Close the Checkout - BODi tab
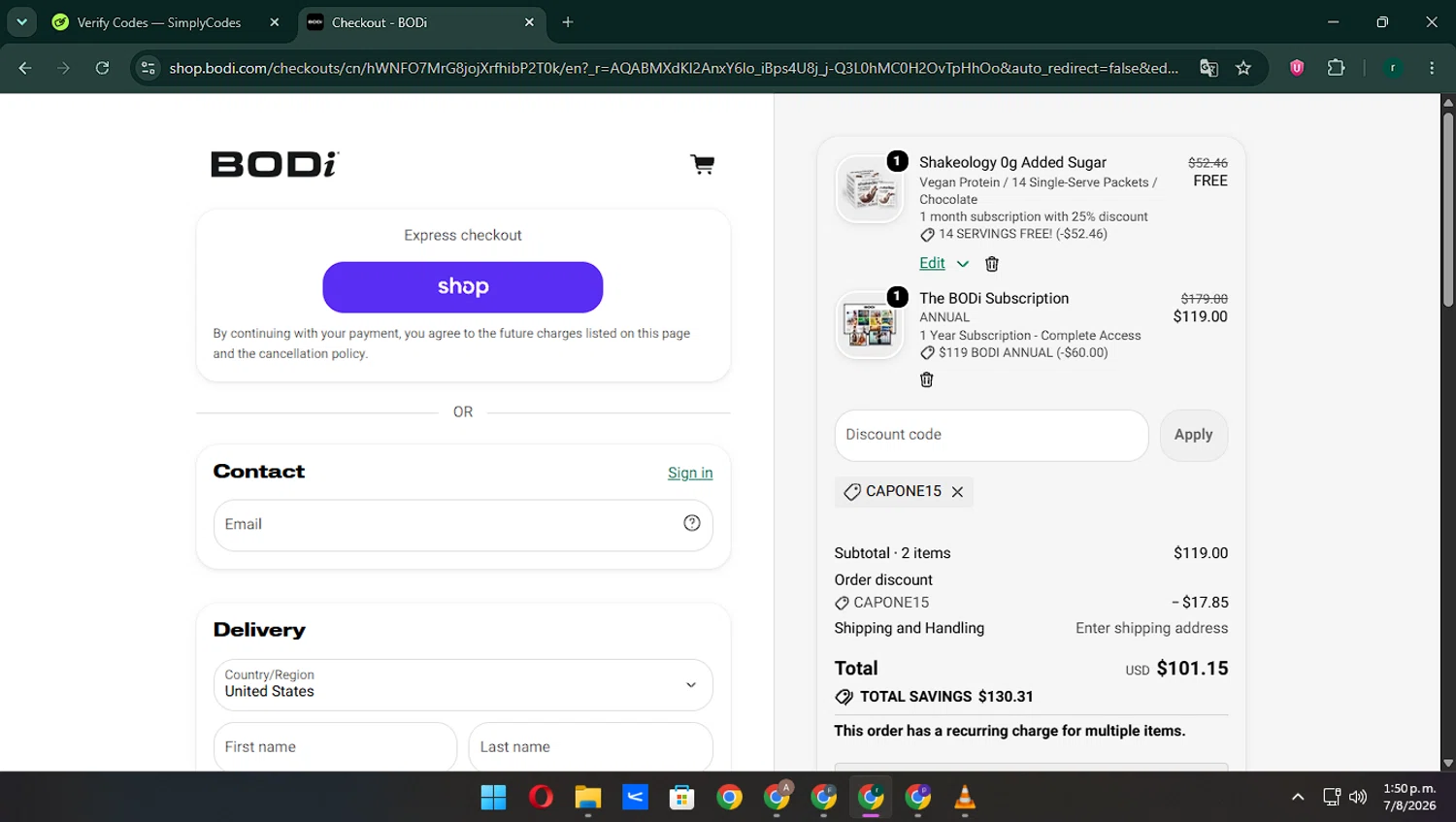This screenshot has height=822, width=1456. [x=529, y=22]
